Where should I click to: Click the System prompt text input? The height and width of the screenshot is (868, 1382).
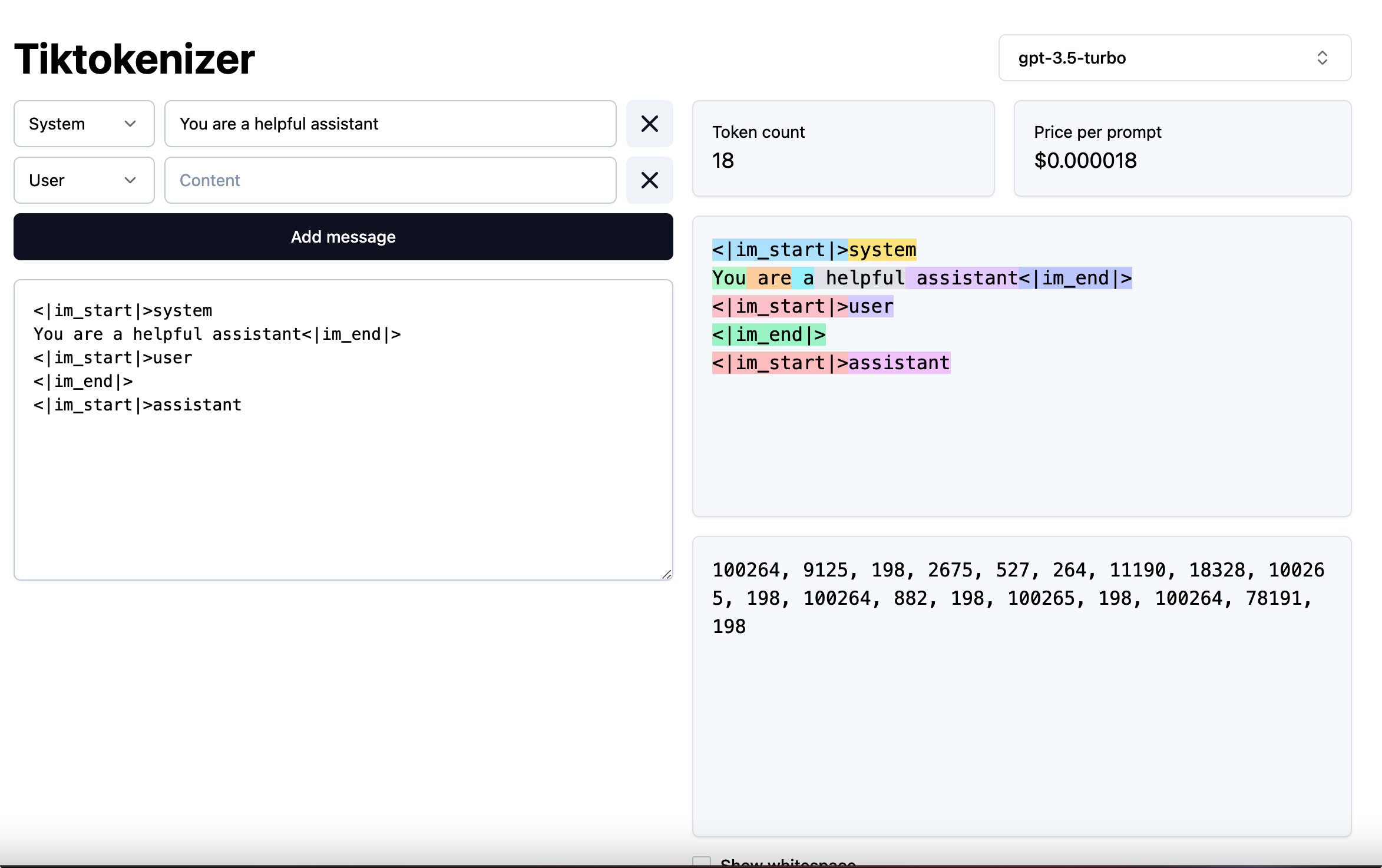pyautogui.click(x=390, y=123)
